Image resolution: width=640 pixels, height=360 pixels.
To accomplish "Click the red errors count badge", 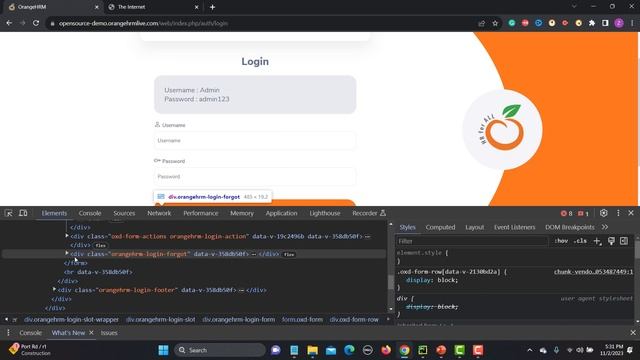I will (566, 213).
